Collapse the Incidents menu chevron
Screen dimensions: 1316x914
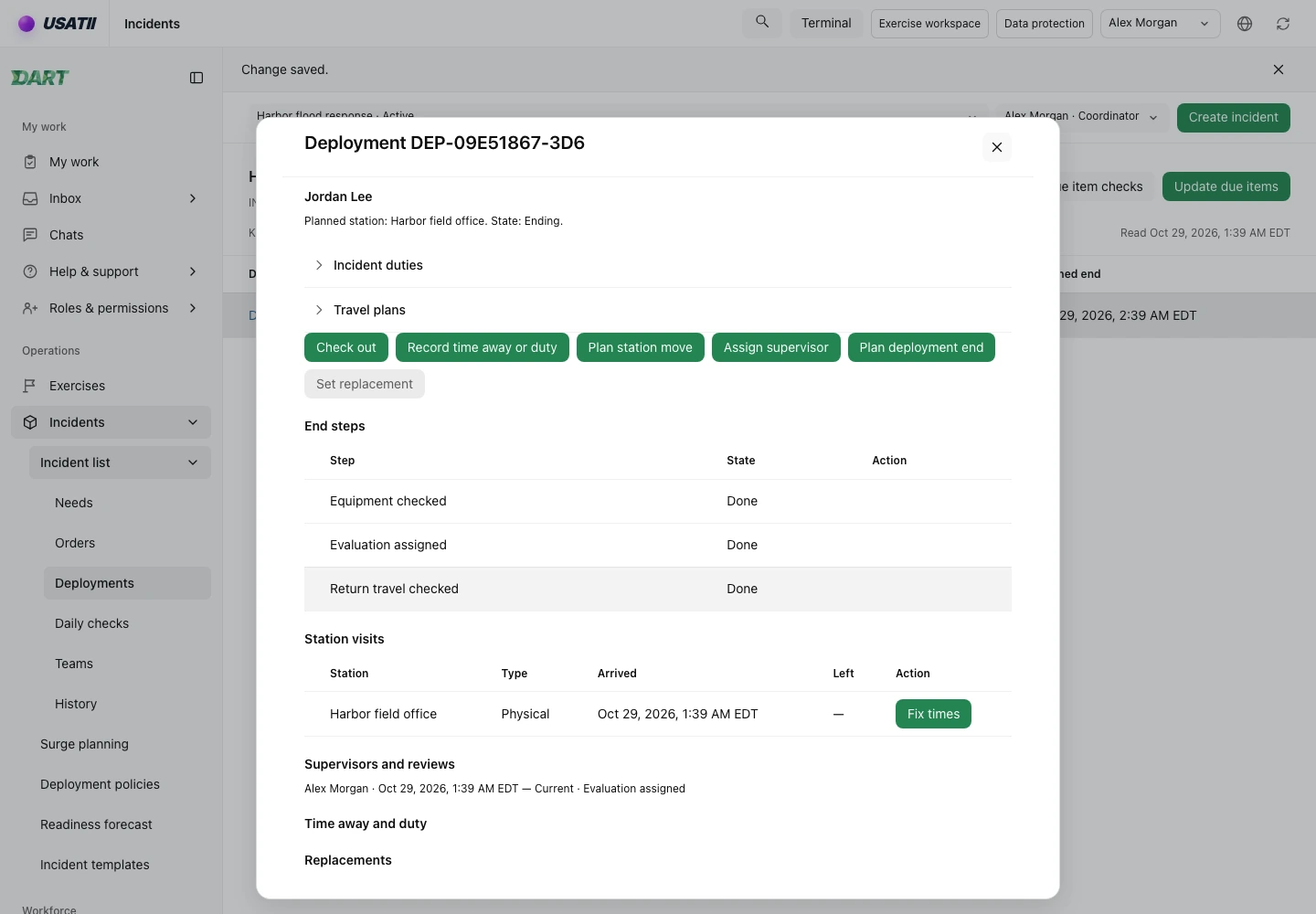193,422
